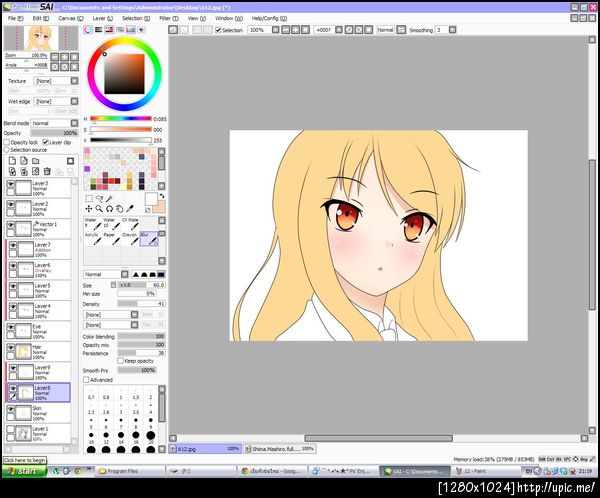Screen dimensions: 600x498
Task: Hide the Hair layer using eye icon
Action: [10, 348]
